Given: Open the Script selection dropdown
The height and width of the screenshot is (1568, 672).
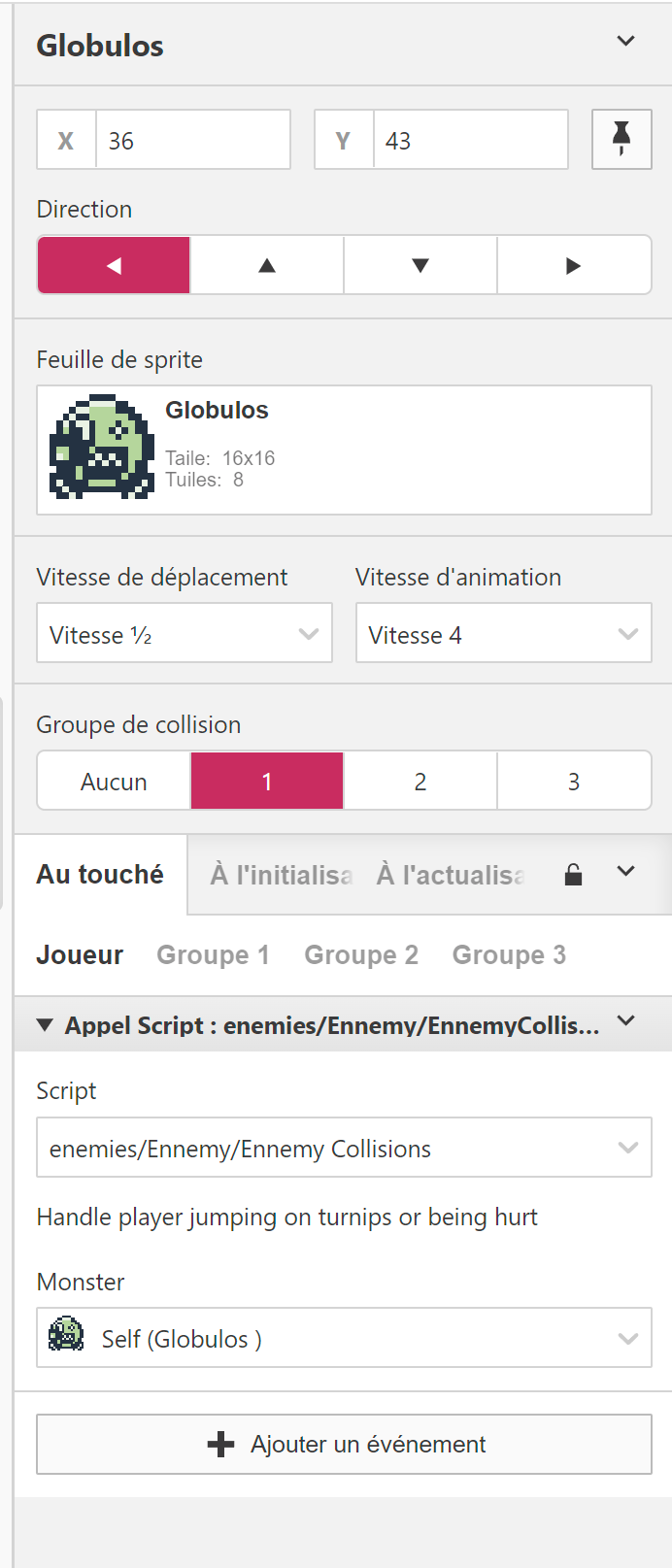Looking at the screenshot, I should point(344,1148).
